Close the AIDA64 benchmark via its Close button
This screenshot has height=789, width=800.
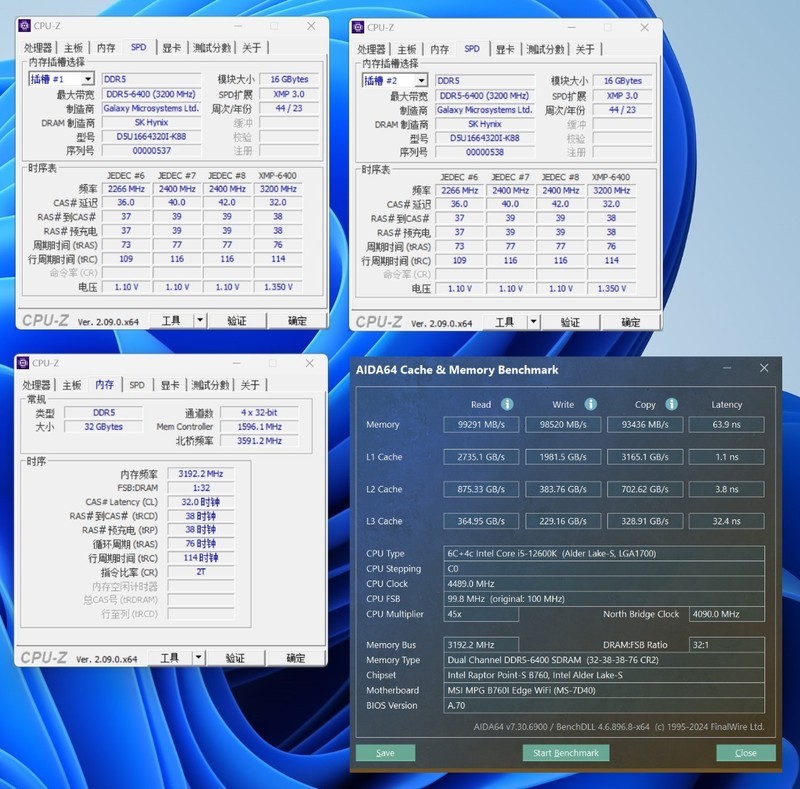tap(744, 753)
